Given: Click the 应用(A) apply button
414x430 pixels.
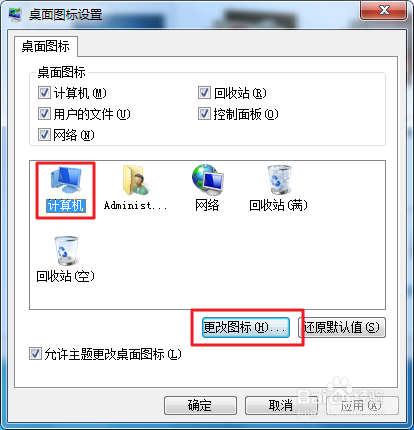Looking at the screenshot, I should coord(362,405).
